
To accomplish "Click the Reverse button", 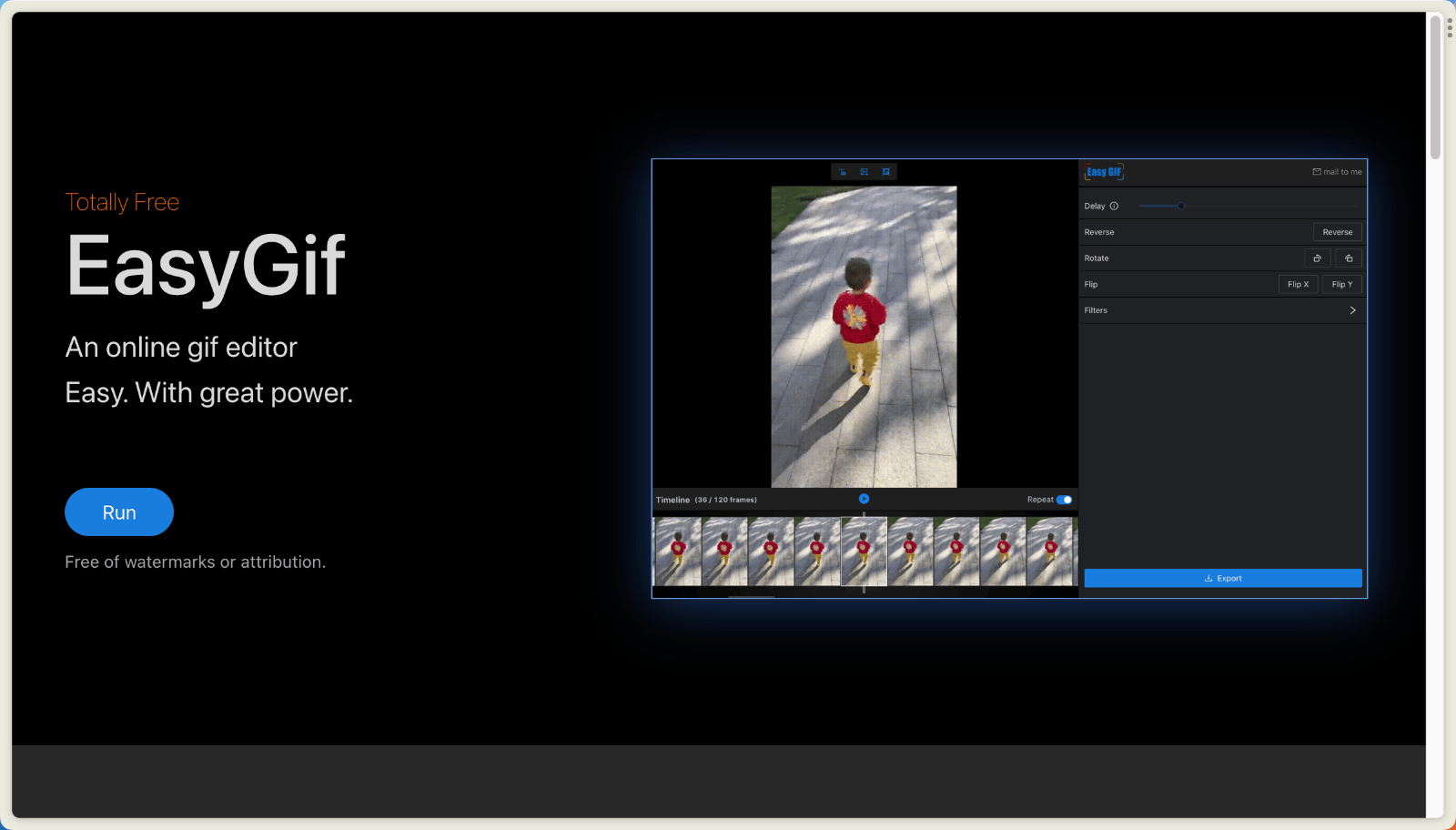I will [x=1337, y=232].
